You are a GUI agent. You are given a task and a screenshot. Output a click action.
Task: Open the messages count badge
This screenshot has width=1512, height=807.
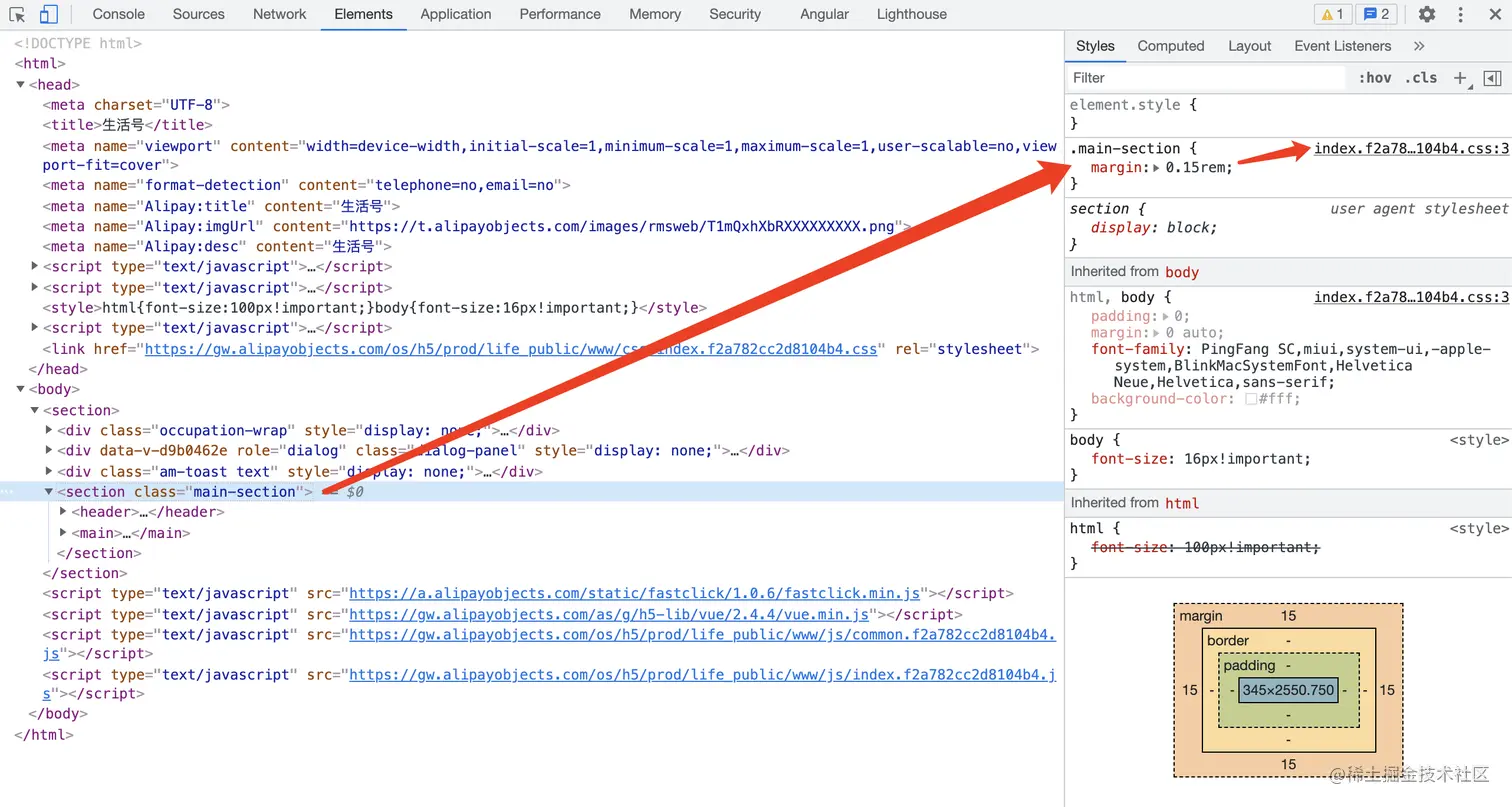pos(1377,14)
